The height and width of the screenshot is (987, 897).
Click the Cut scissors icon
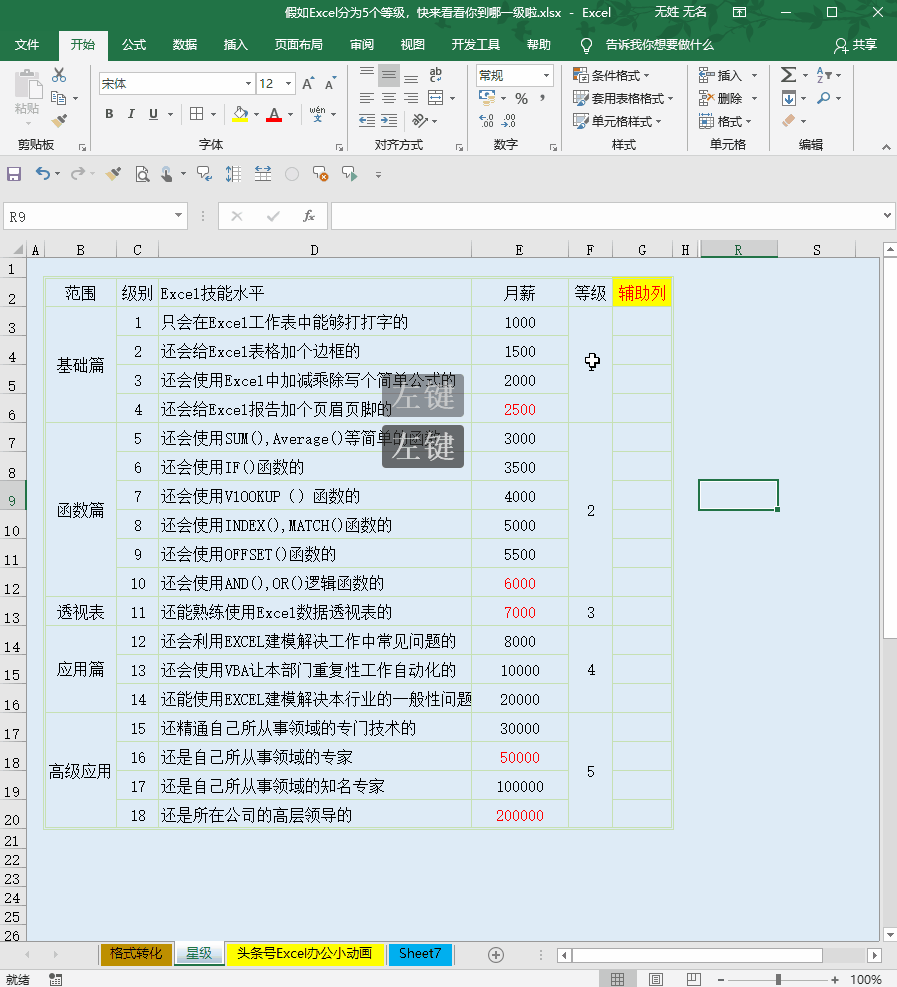point(59,75)
